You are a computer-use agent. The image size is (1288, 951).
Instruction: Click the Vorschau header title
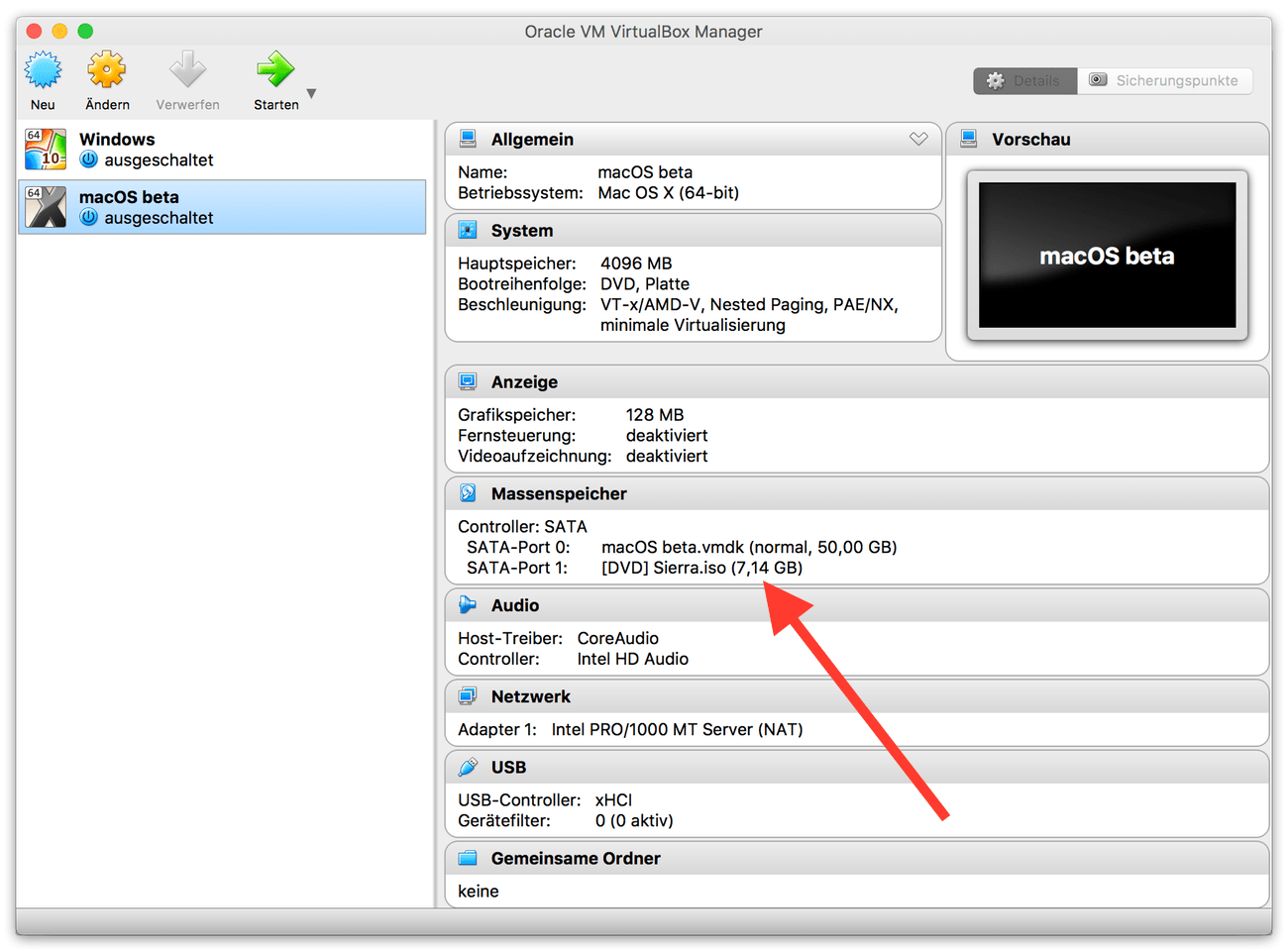click(x=1031, y=140)
